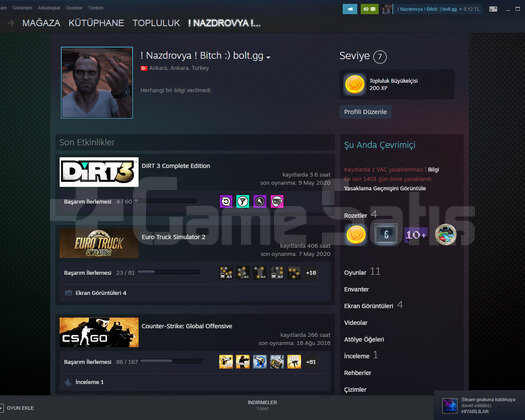Open İnceleme 1 under CS:GO activity
Image resolution: width=525 pixels, height=420 pixels.
[x=89, y=382]
